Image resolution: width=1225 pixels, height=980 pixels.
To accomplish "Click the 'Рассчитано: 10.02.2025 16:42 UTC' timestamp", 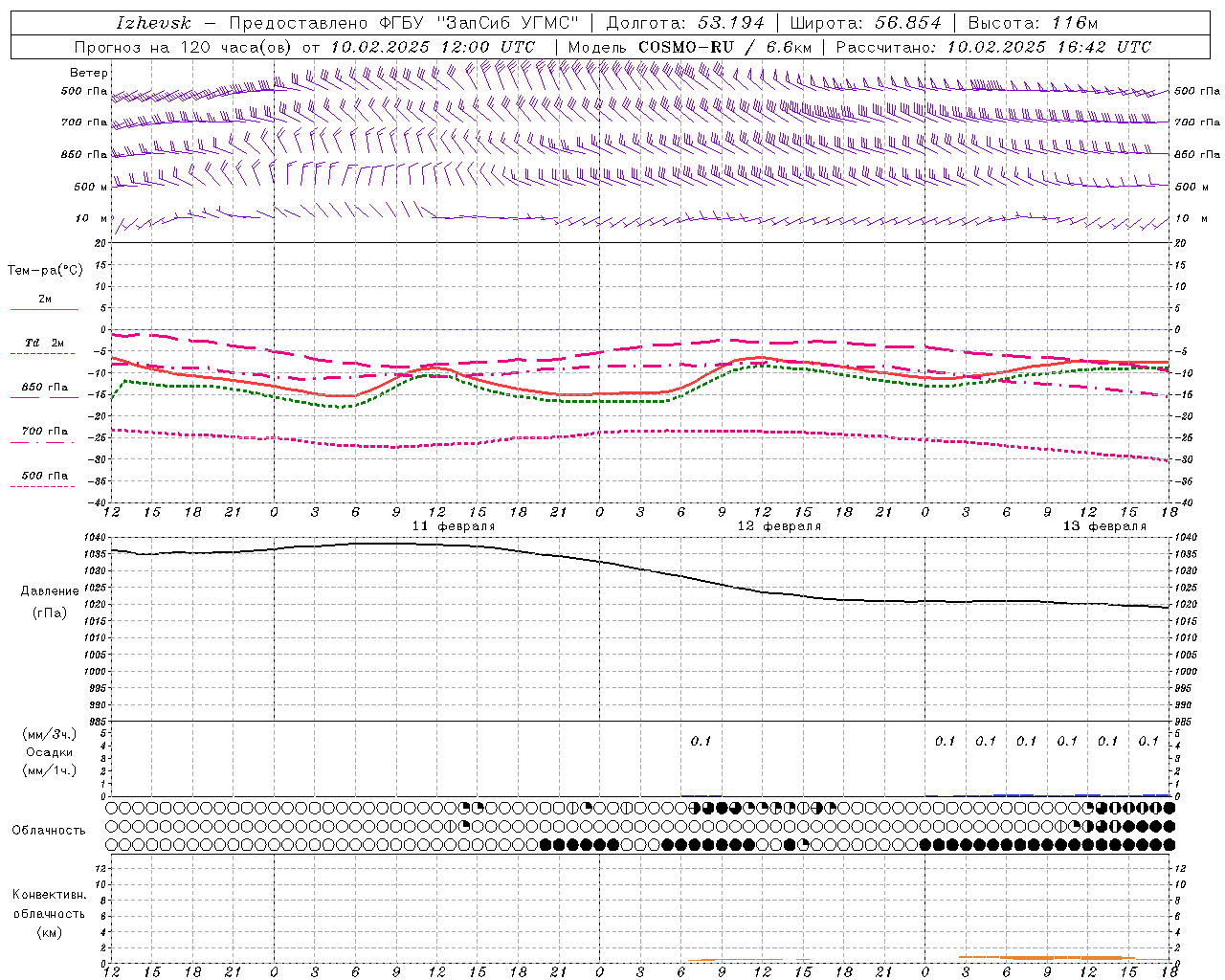I will click(993, 47).
